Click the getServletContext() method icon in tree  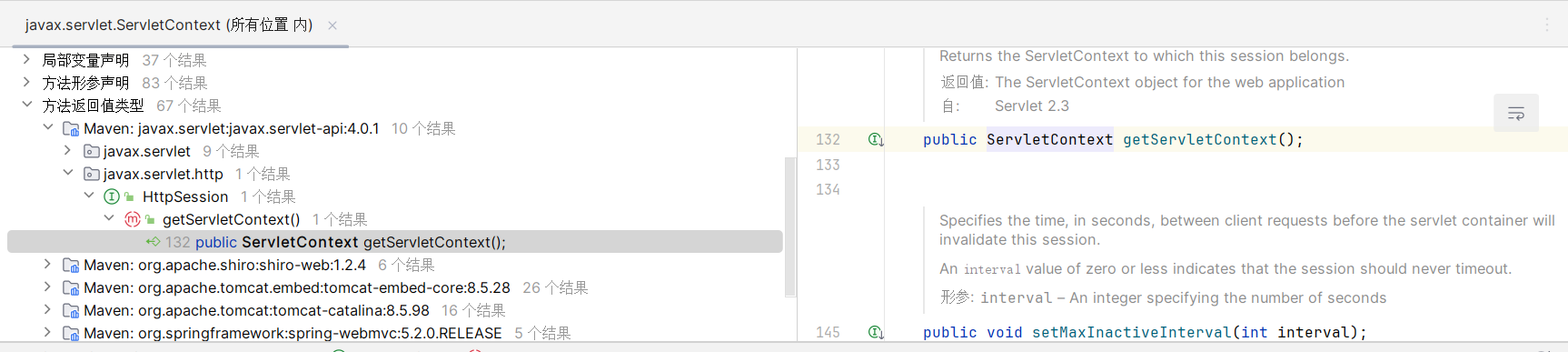click(132, 219)
